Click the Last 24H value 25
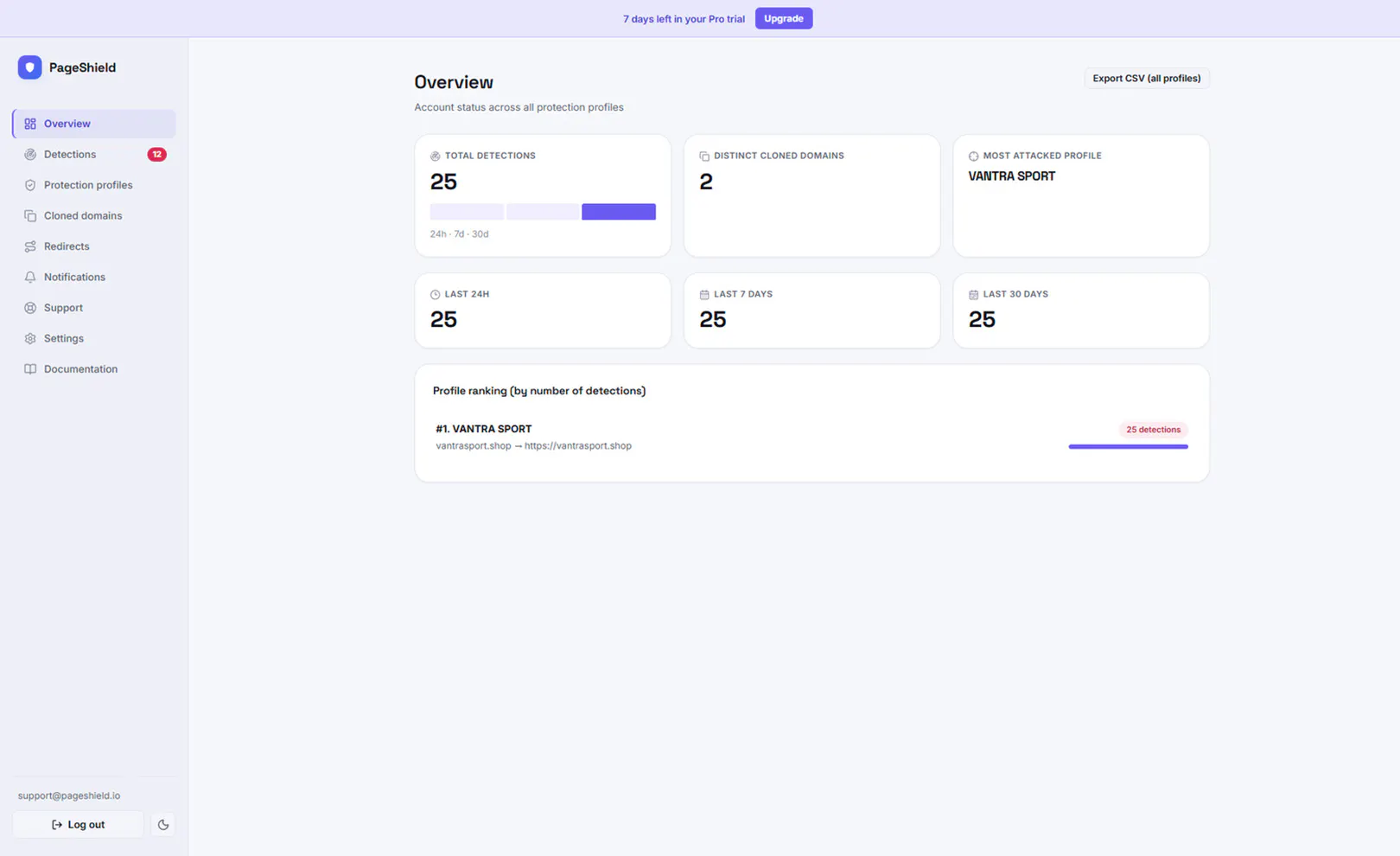 click(x=443, y=319)
